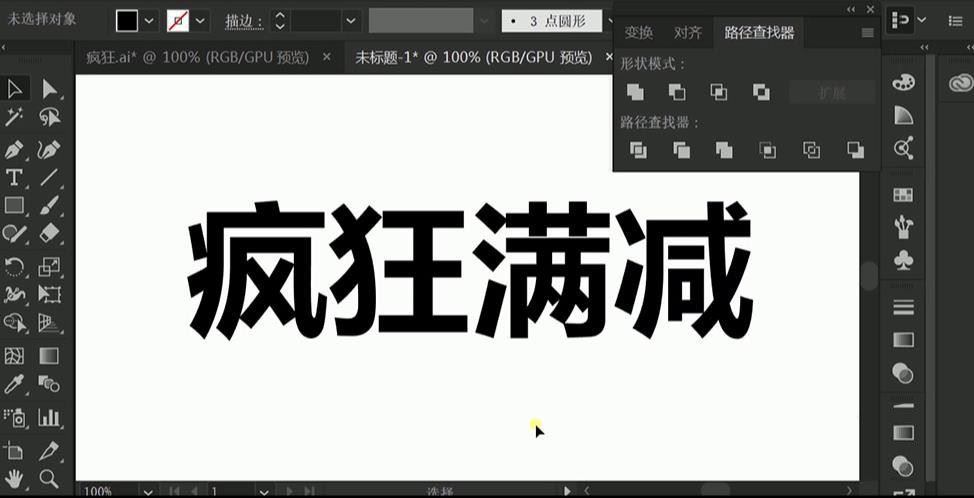Select the Width (warp) tool
974x498 pixels.
click(x=14, y=294)
